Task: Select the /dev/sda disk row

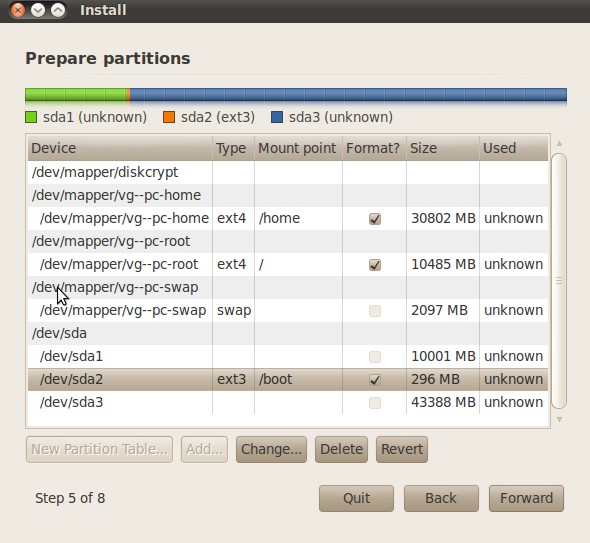Action: point(288,333)
